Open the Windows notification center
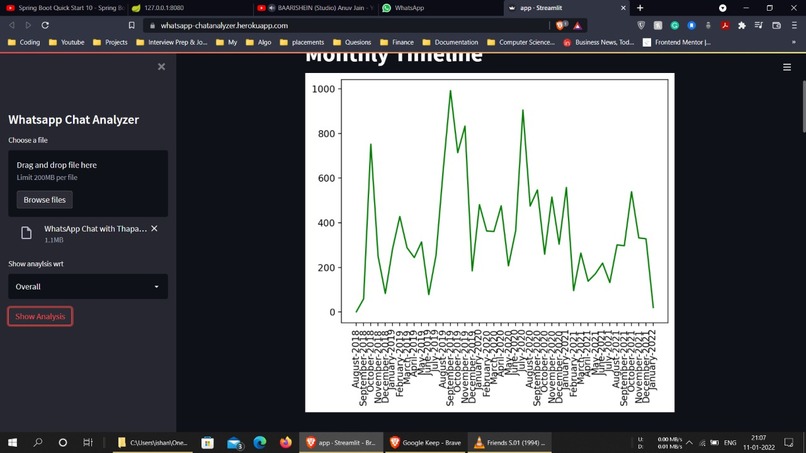Screen dimensions: 806x453 (789, 442)
